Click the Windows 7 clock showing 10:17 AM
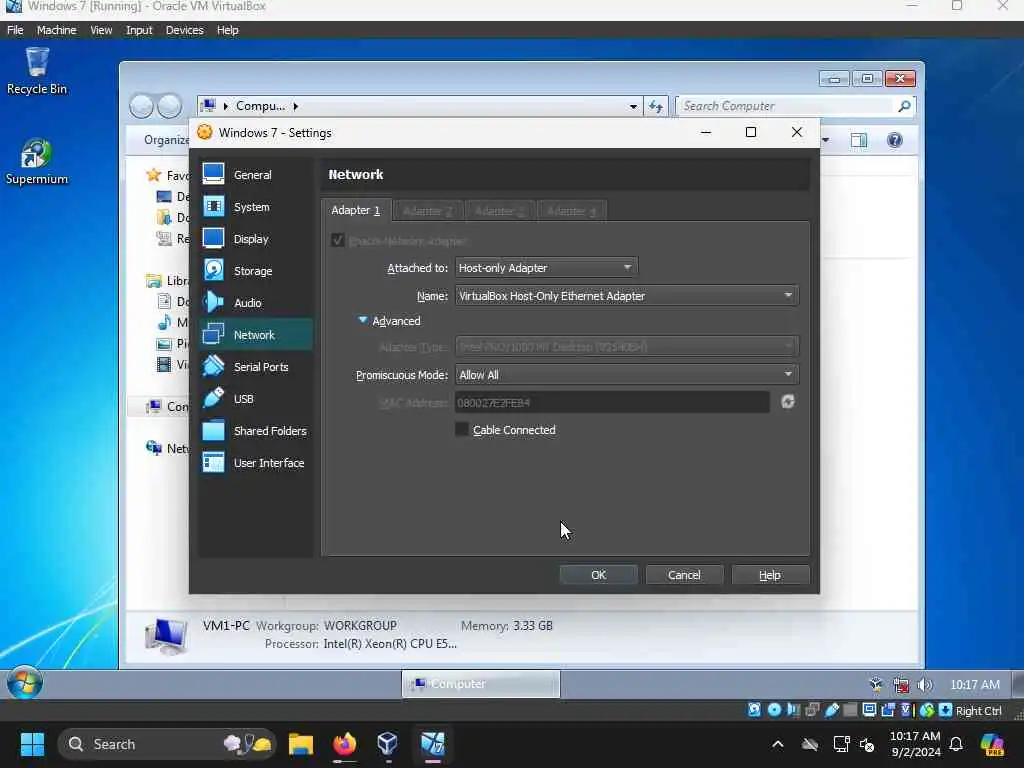This screenshot has height=768, width=1024. pos(974,684)
